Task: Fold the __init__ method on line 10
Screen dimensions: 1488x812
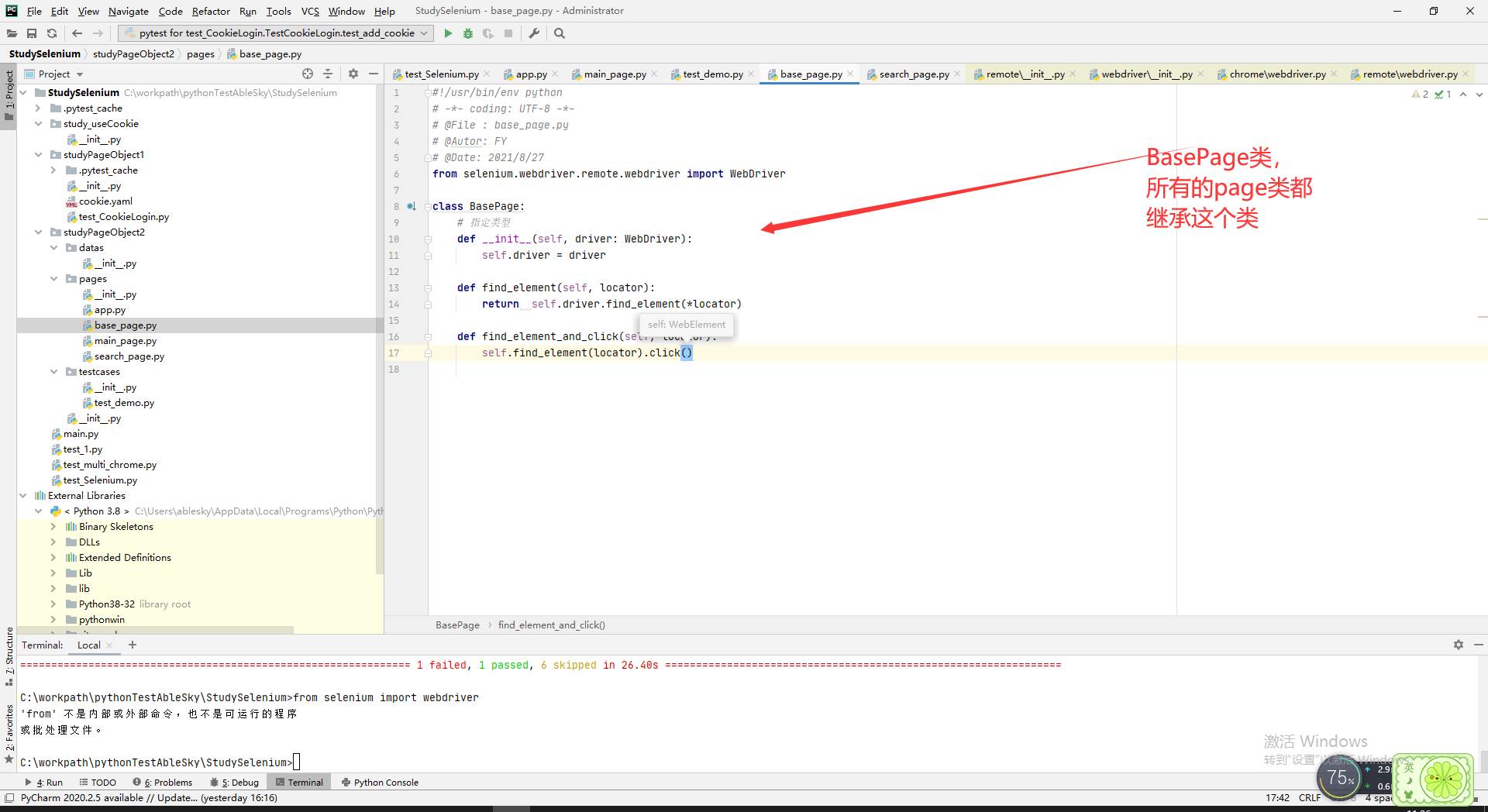Action: coord(427,239)
